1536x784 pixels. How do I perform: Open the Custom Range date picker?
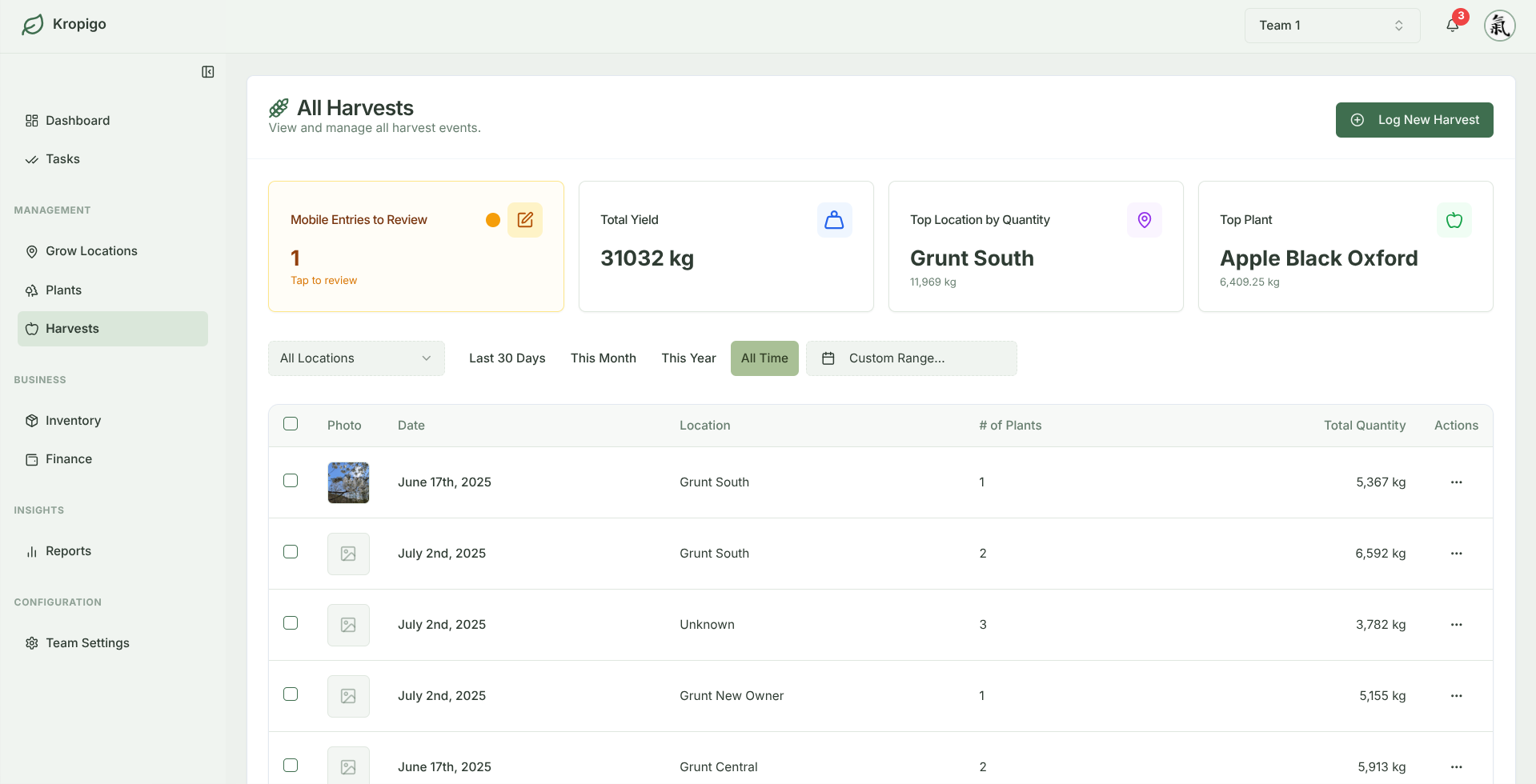pos(911,358)
